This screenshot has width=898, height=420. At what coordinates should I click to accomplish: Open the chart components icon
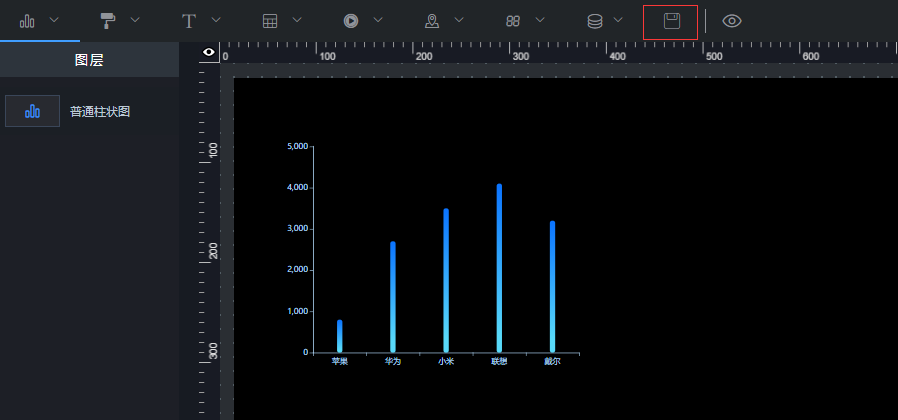pos(27,21)
